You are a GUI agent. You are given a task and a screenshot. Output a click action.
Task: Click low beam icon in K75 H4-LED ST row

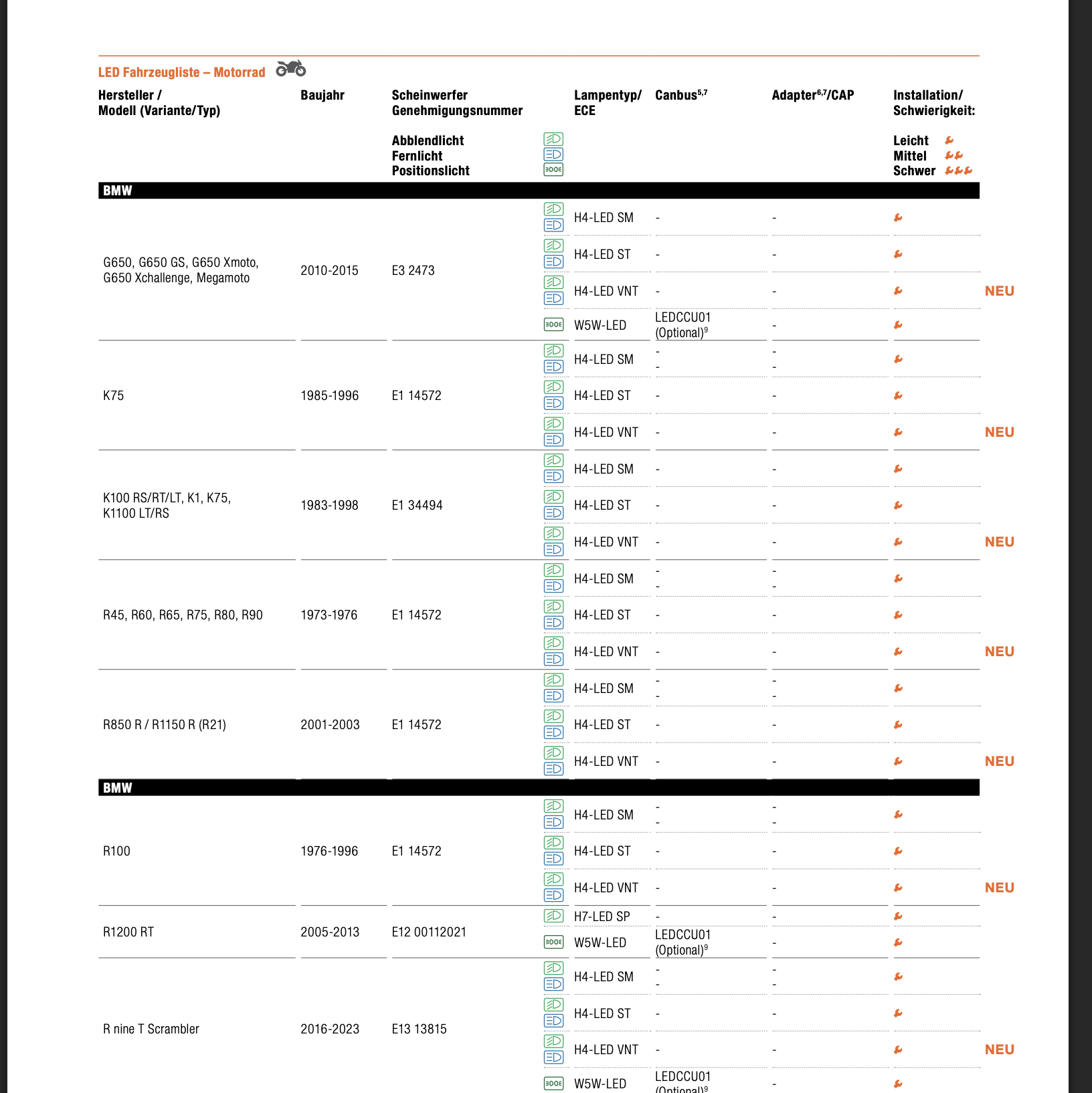pos(553,387)
